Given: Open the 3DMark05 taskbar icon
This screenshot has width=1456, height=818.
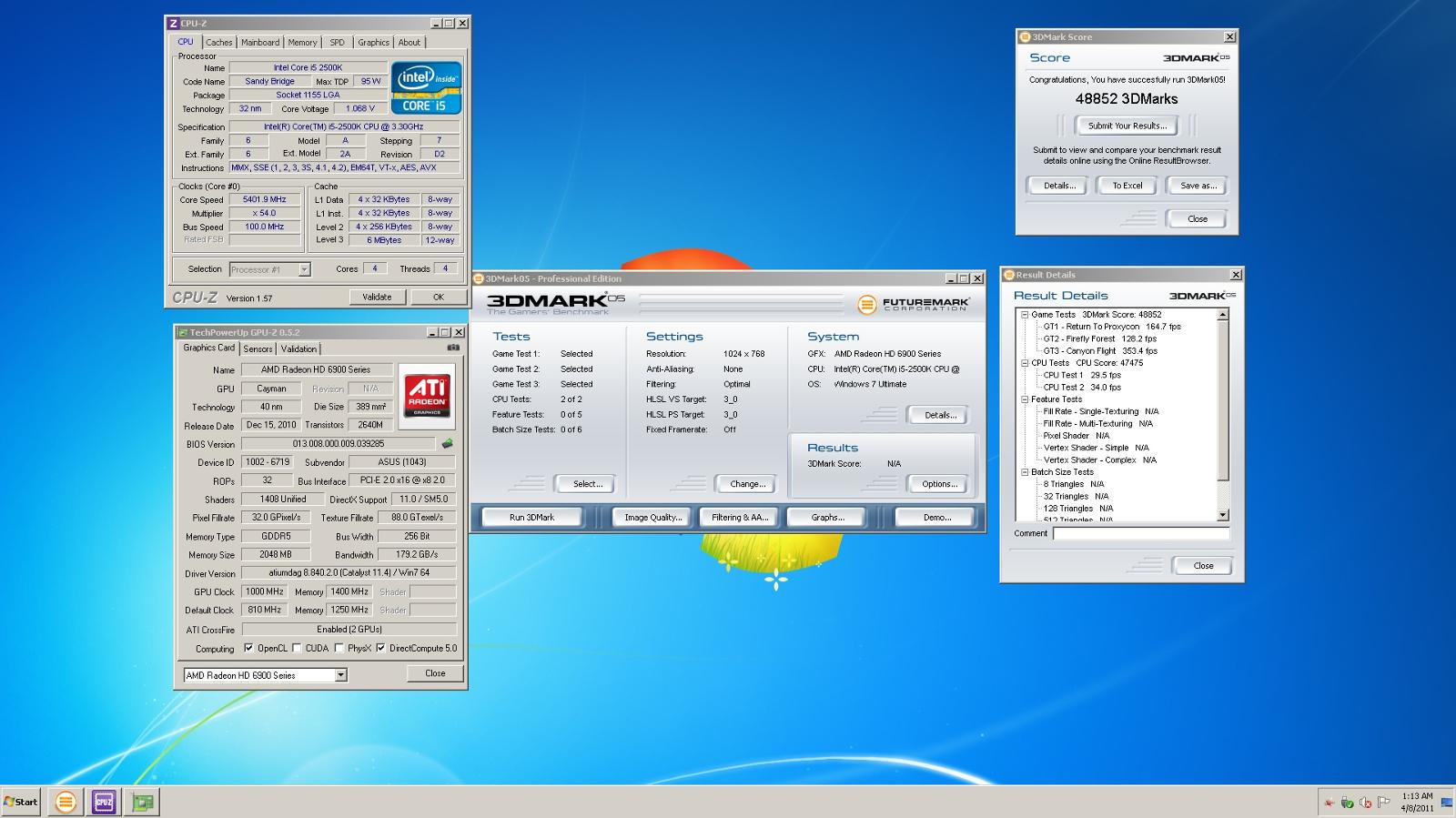Looking at the screenshot, I should (x=66, y=802).
